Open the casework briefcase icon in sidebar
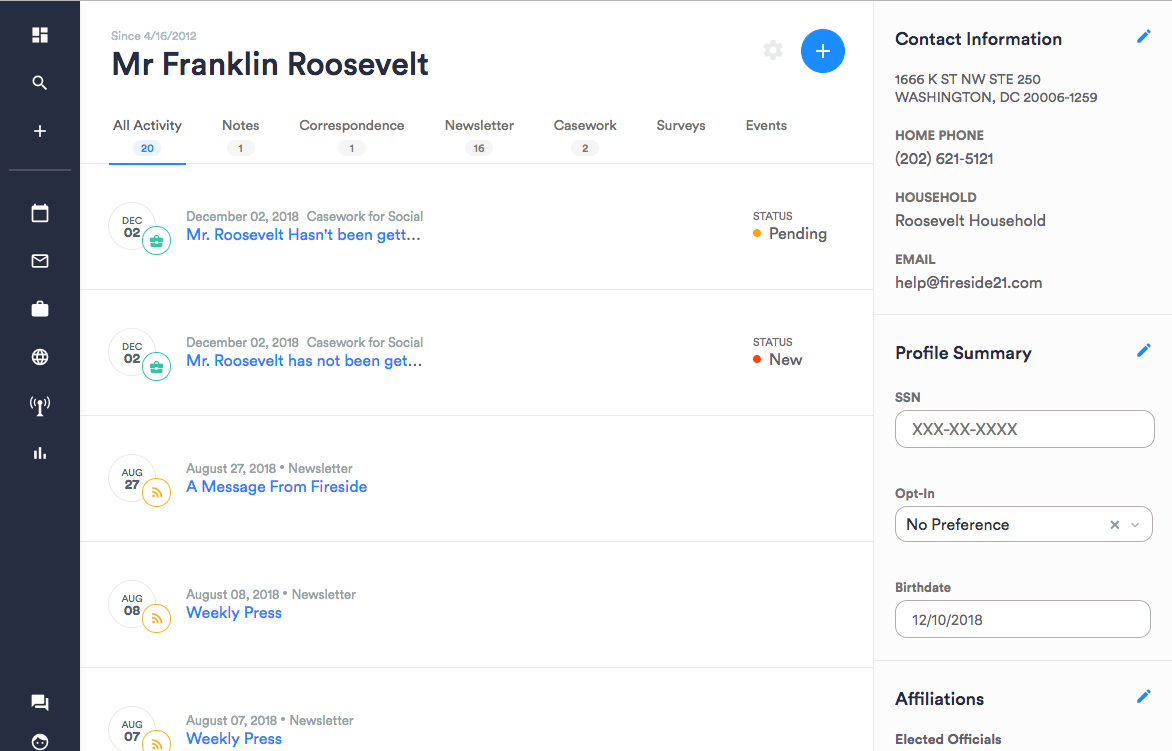Viewport: 1172px width, 751px height. (40, 309)
